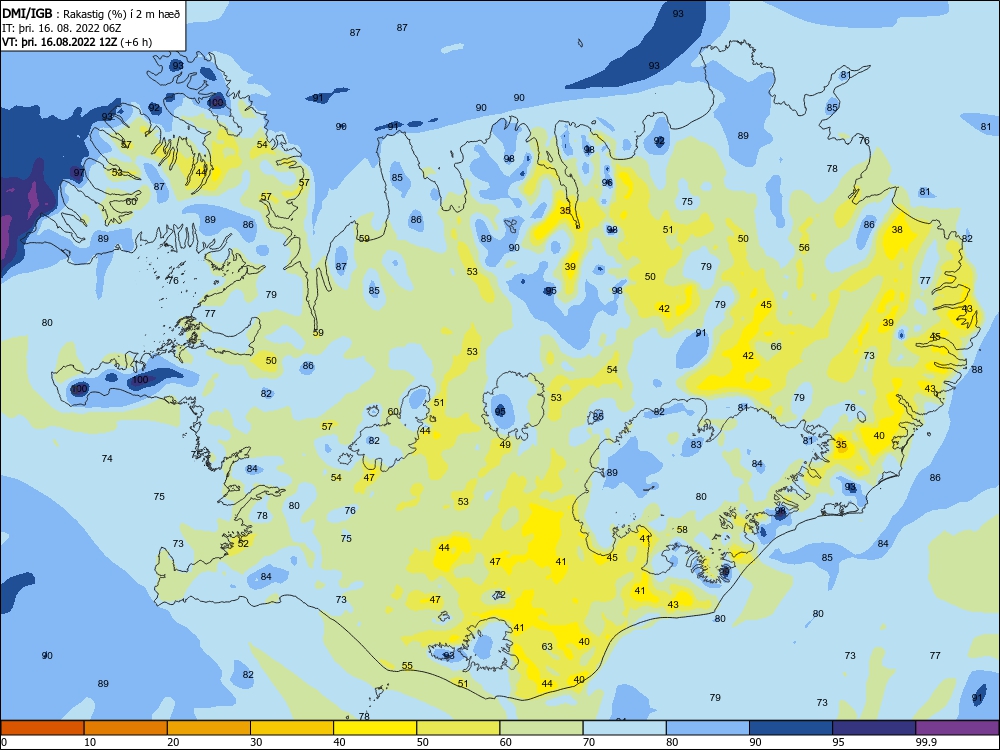Pick the light blue 70–80 legend swatch
1000x750 pixels.
pos(624,728)
